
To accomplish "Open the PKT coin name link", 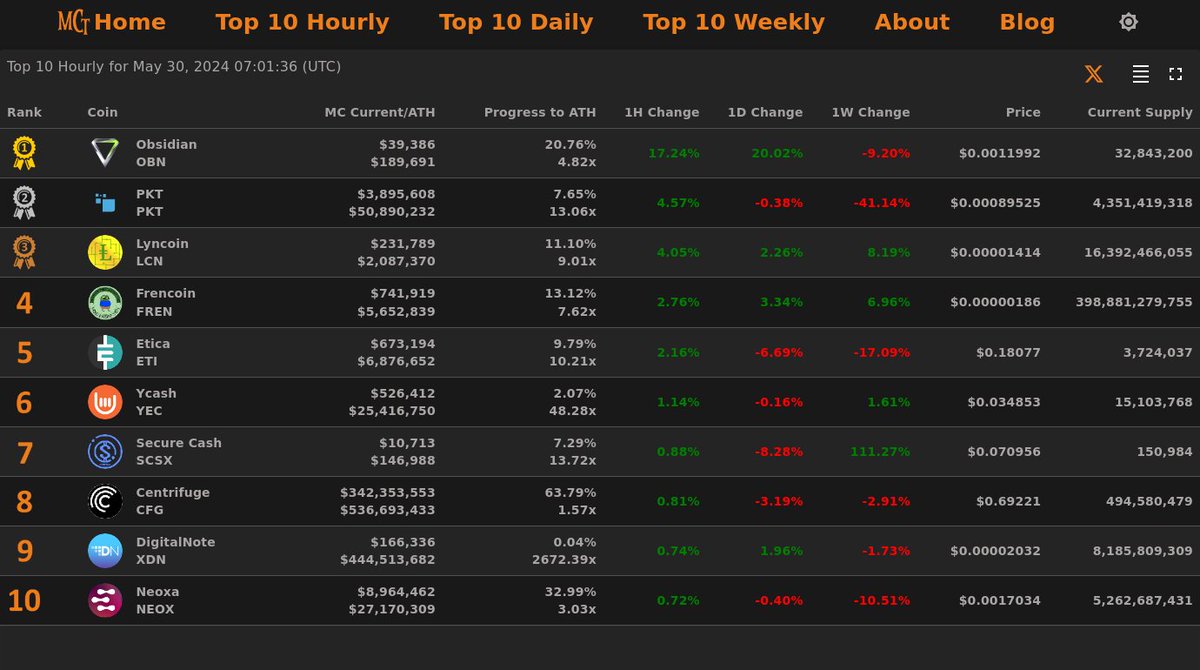I will (149, 194).
